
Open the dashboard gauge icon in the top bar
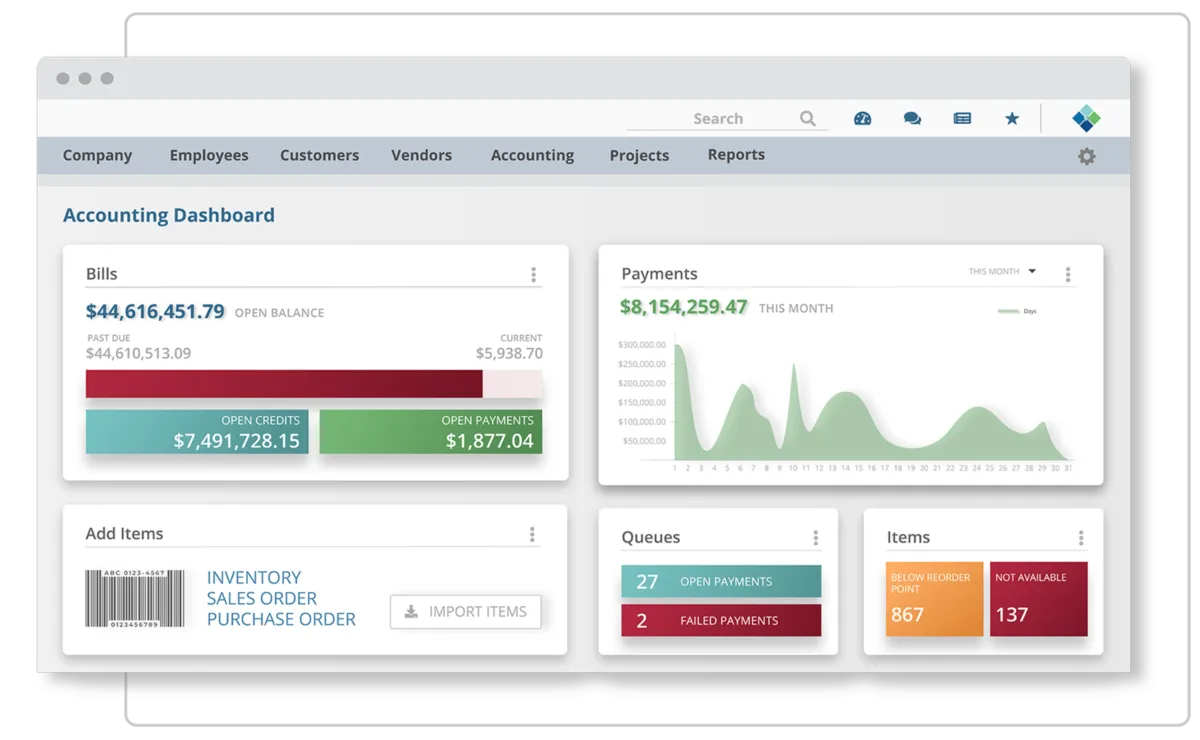click(862, 118)
